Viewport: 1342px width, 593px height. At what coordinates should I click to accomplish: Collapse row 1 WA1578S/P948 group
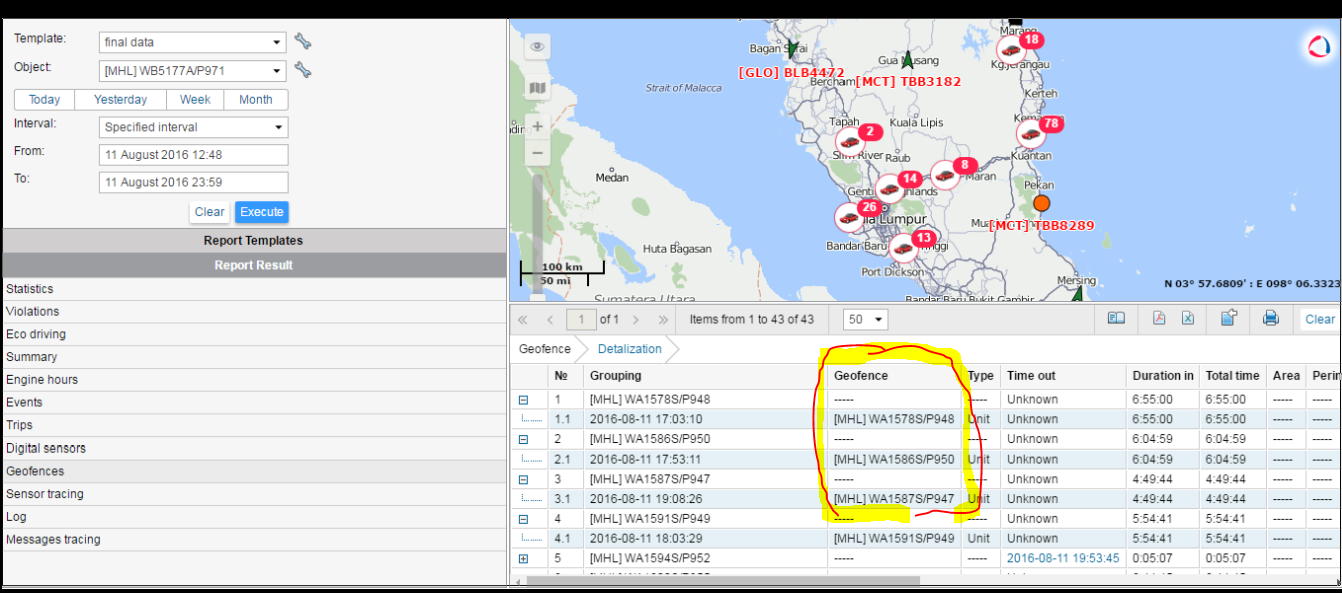(x=523, y=400)
